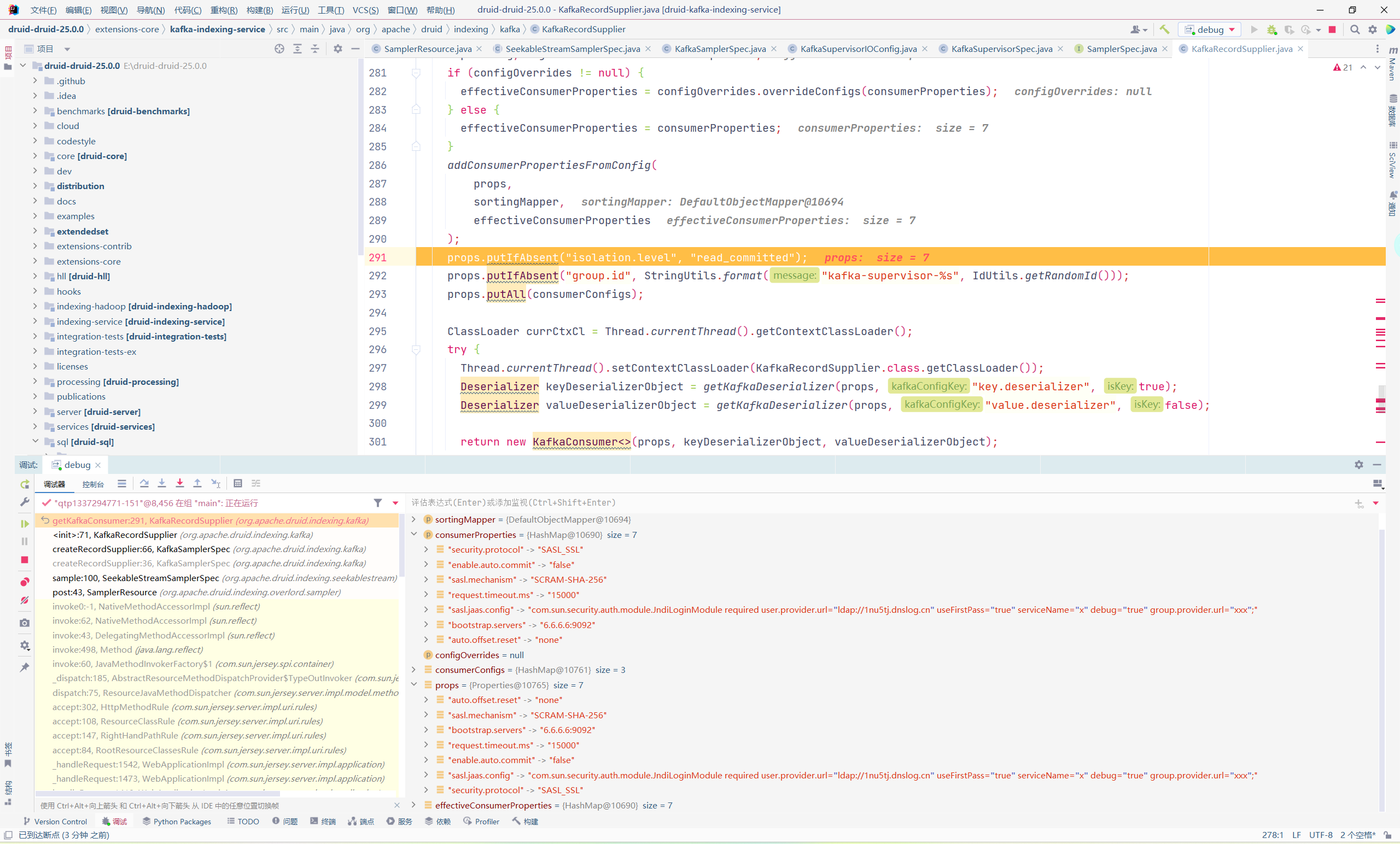Toggle fold marker at try line 296
Viewport: 1400px width, 844px height.
tap(416, 350)
